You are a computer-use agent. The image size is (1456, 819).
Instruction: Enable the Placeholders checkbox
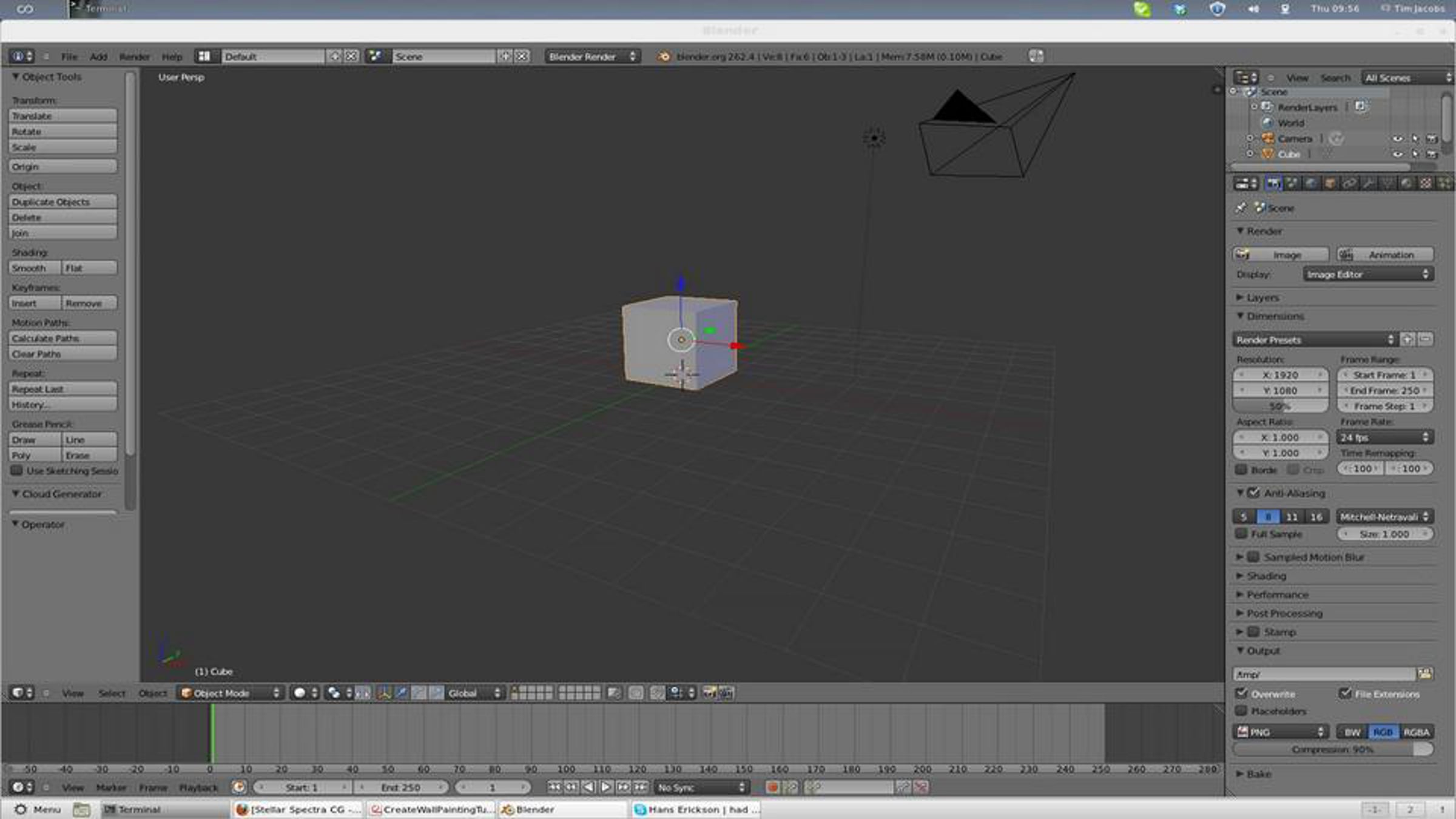tap(1242, 710)
